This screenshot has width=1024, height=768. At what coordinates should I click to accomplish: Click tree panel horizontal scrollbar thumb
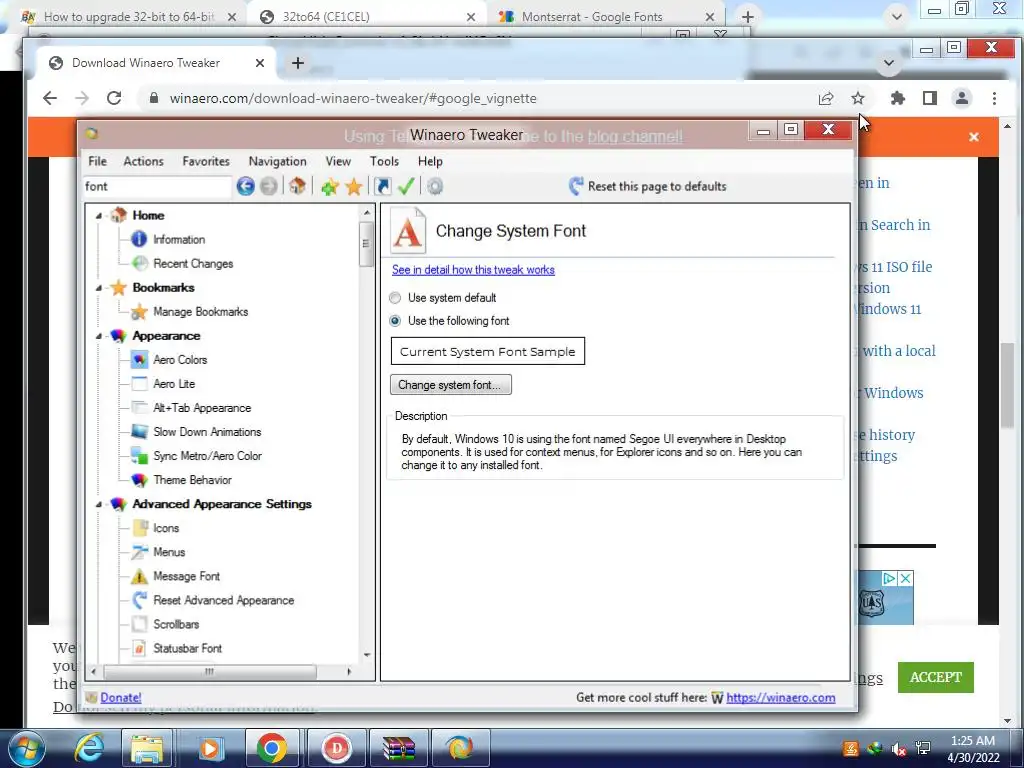210,671
